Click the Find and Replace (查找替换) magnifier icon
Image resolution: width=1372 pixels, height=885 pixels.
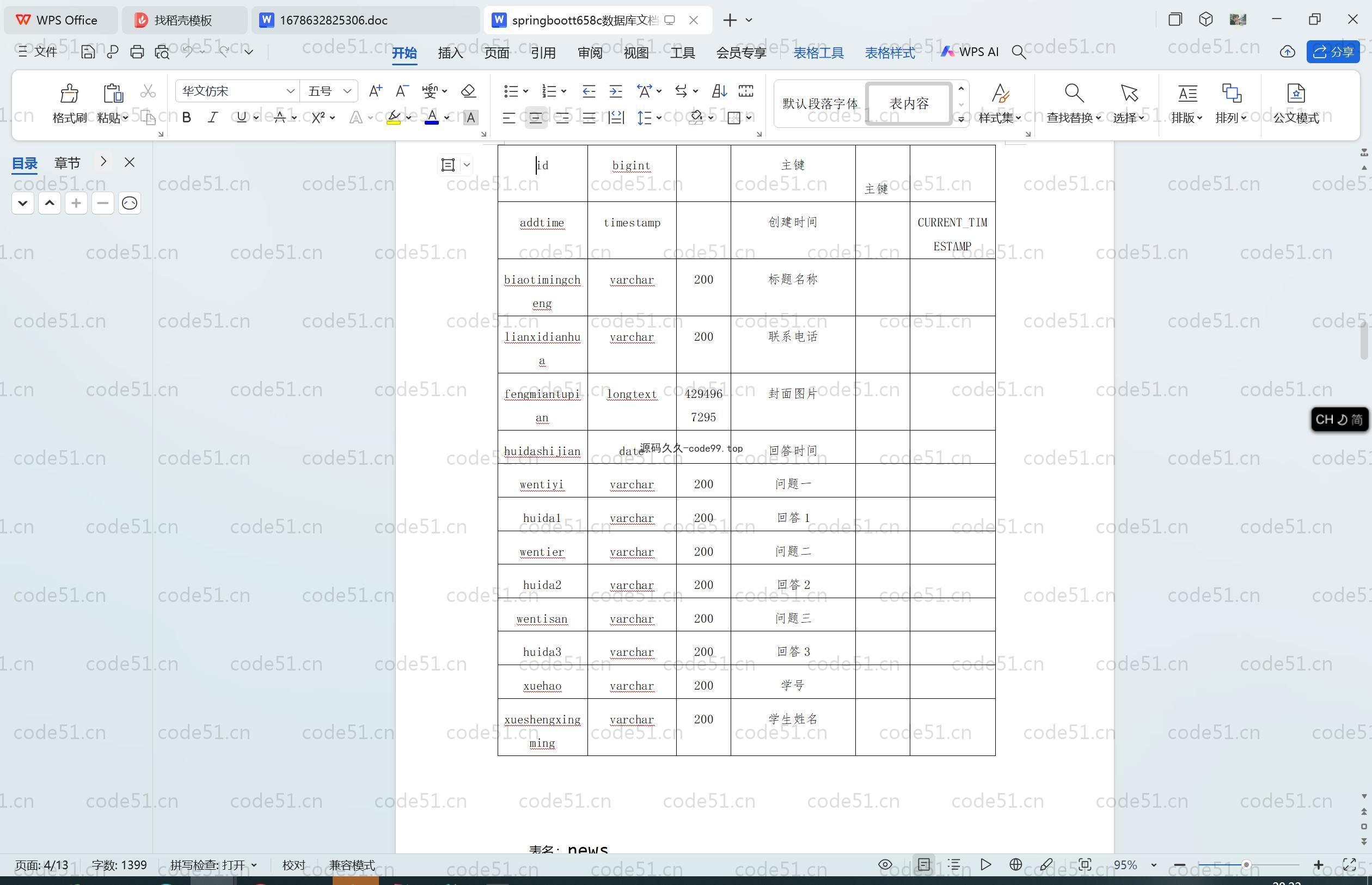click(x=1074, y=93)
